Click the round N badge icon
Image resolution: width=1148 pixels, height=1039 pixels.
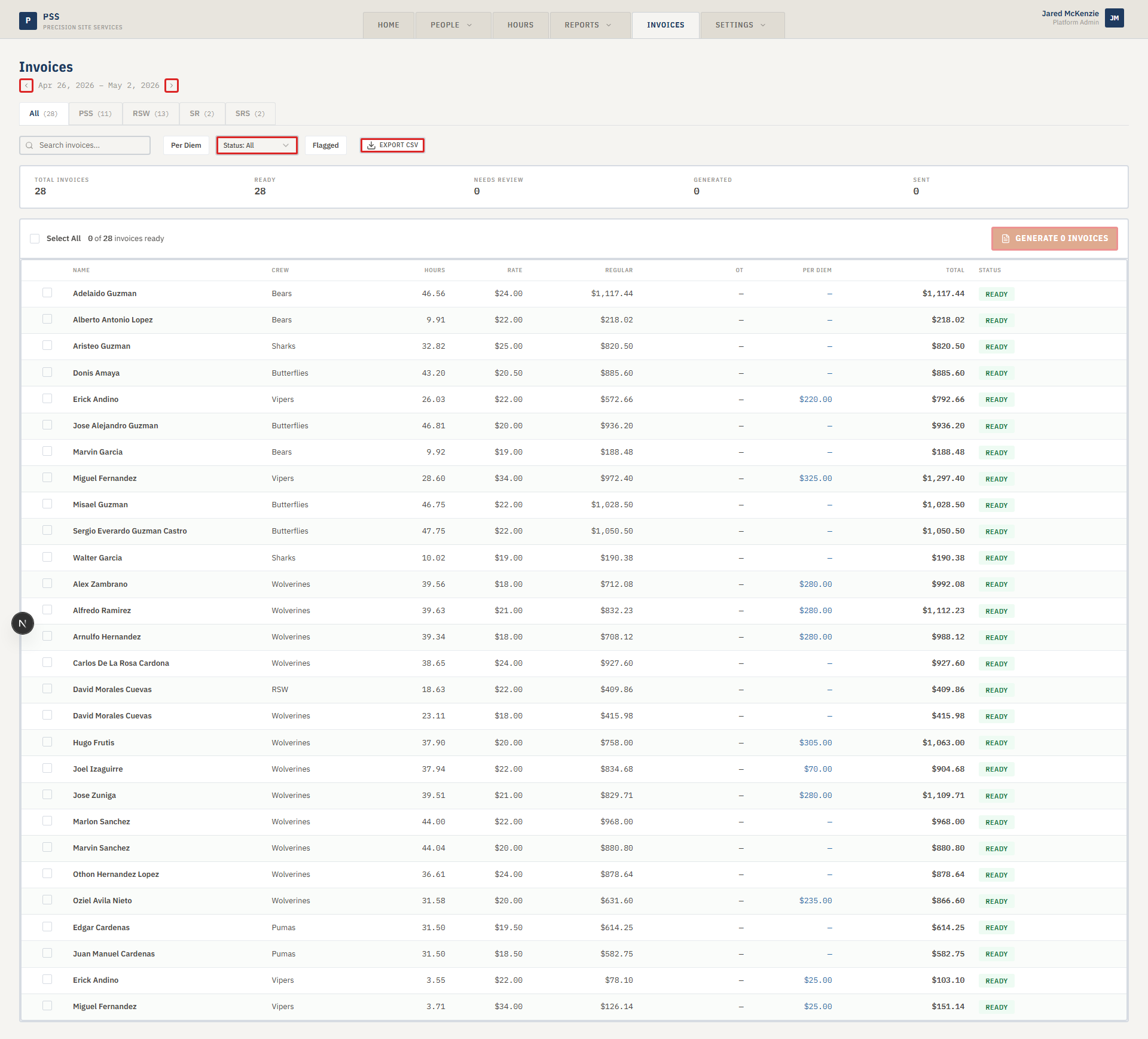(x=23, y=623)
